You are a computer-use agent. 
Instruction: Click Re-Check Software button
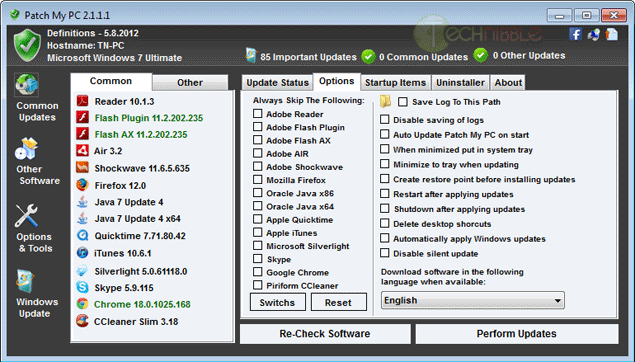pos(325,334)
